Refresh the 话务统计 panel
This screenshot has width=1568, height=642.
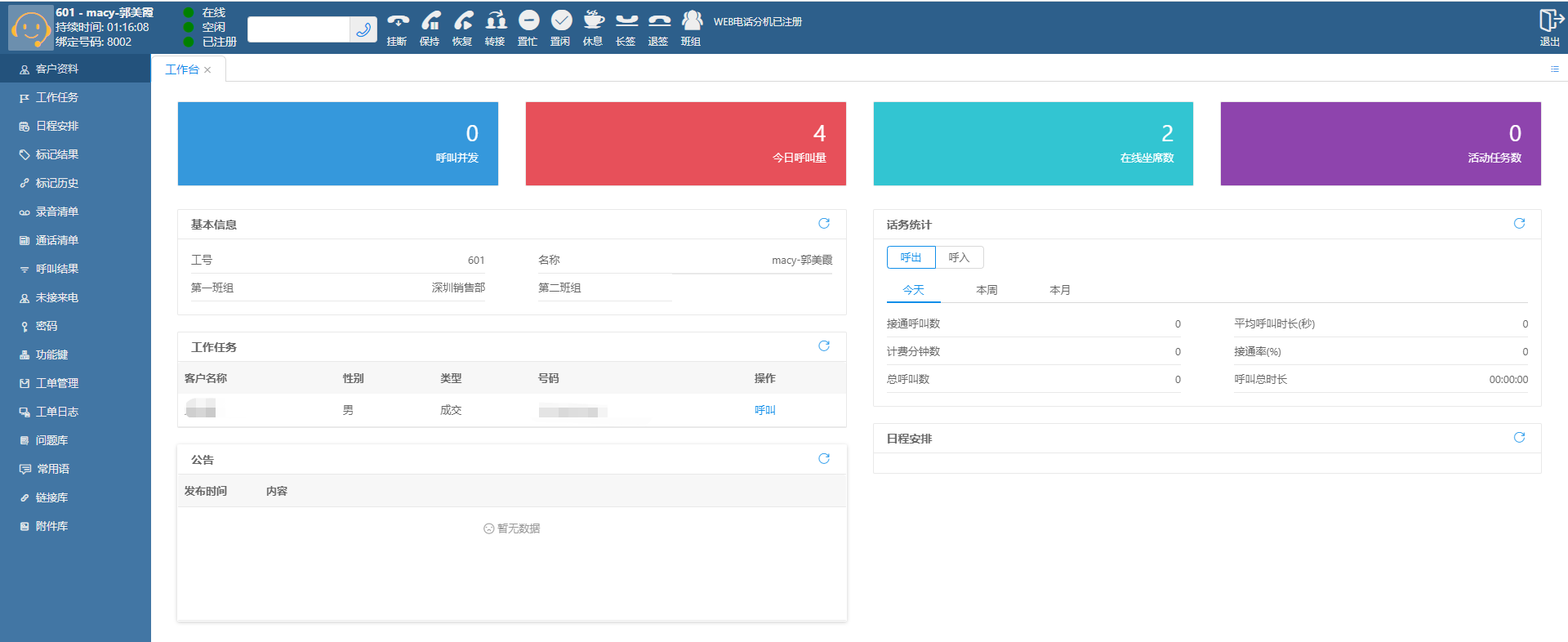tap(1519, 224)
